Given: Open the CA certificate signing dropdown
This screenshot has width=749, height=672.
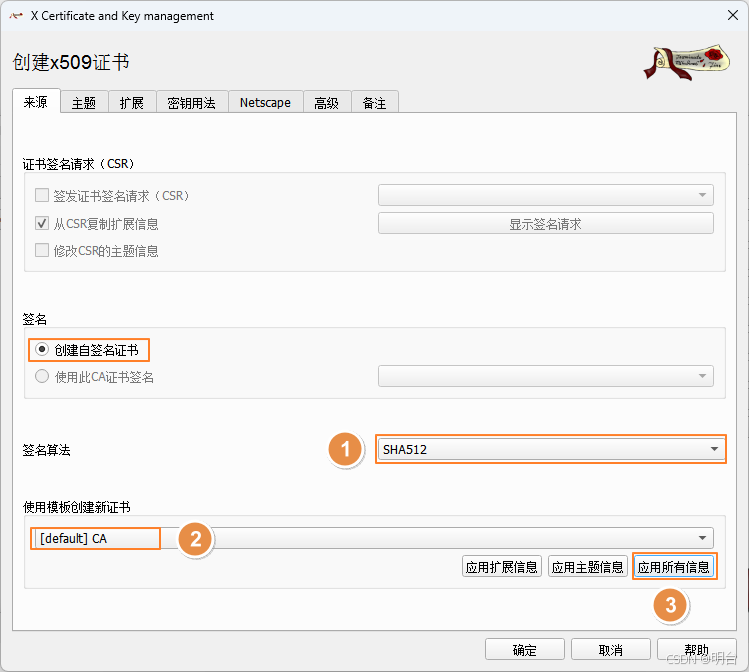Looking at the screenshot, I should point(546,376).
